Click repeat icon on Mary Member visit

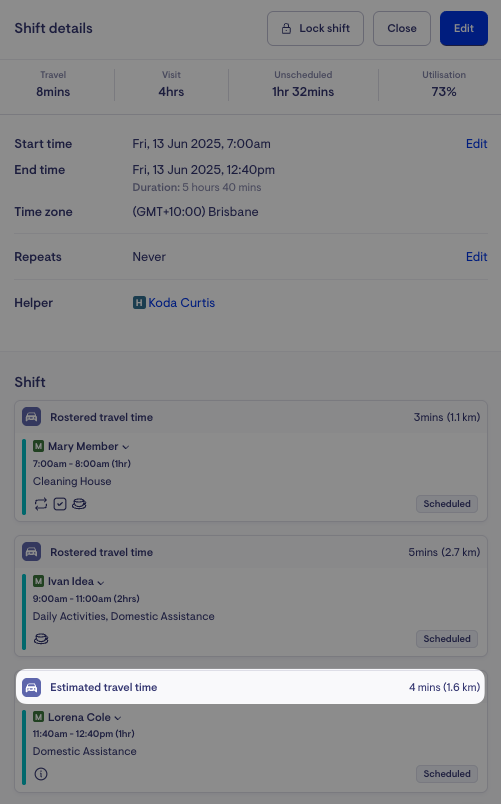pyautogui.click(x=41, y=504)
